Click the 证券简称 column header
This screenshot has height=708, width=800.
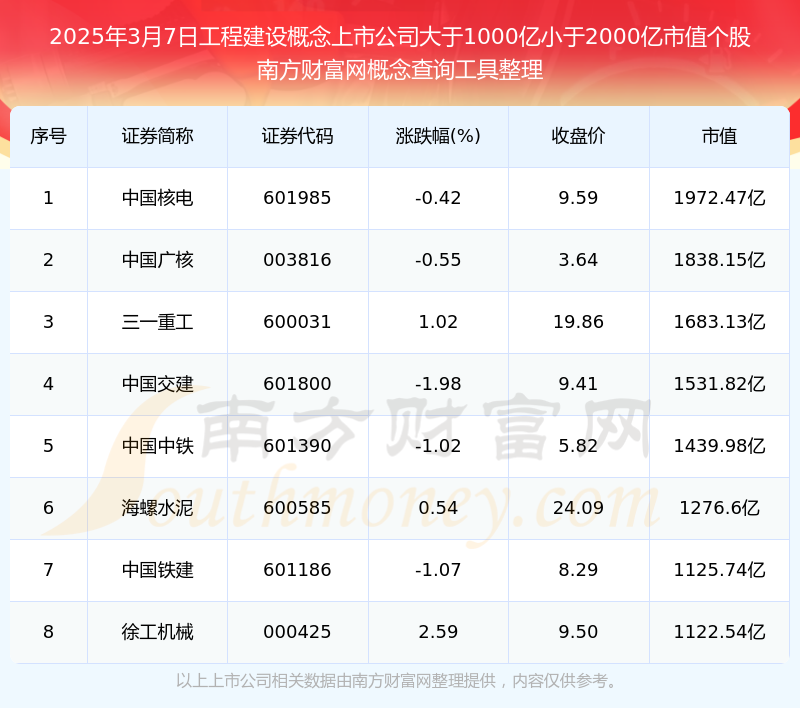coord(157,136)
